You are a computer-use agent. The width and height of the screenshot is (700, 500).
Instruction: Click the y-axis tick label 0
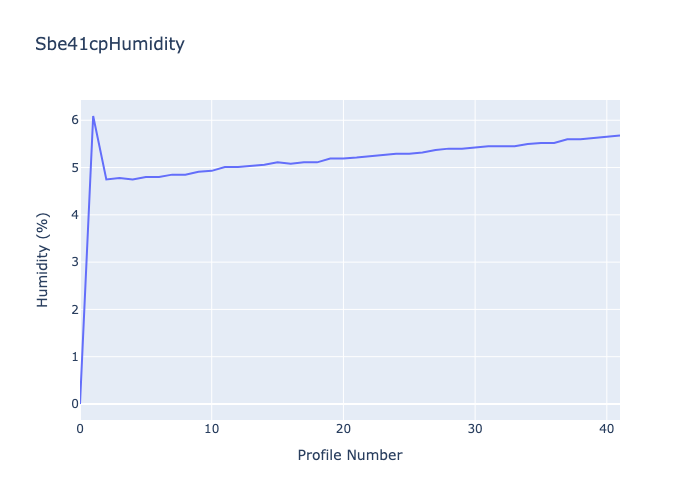pos(74,404)
